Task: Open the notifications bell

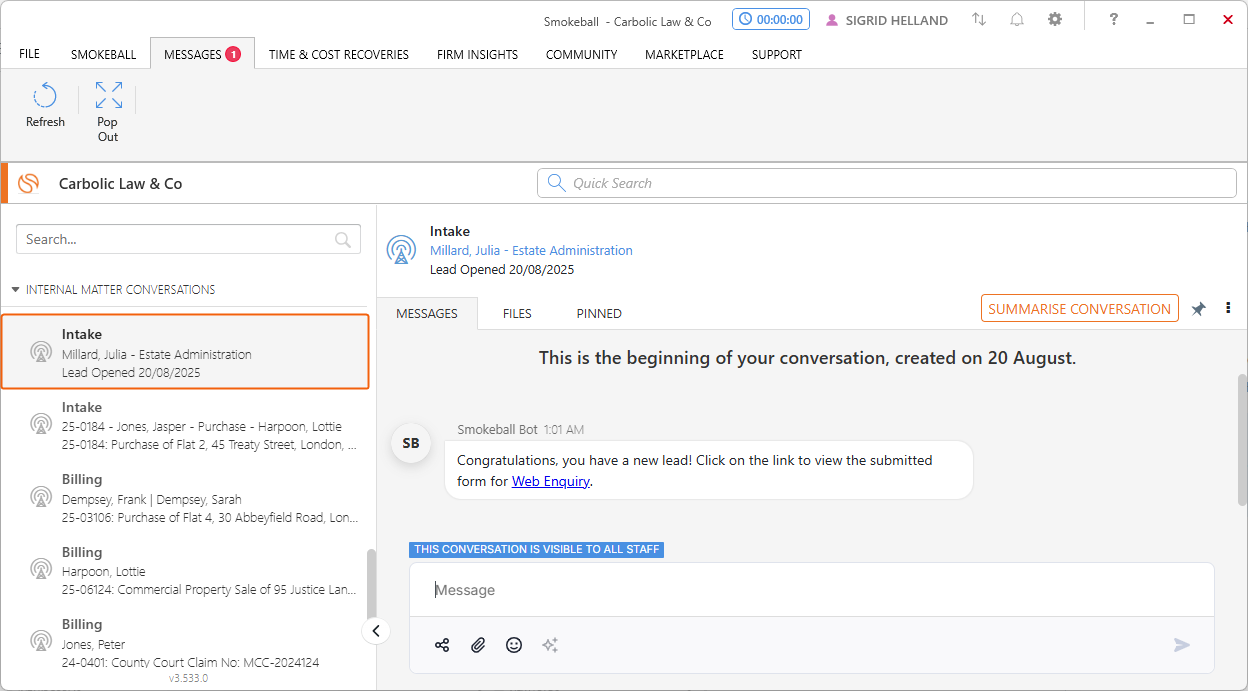Action: tap(1017, 19)
